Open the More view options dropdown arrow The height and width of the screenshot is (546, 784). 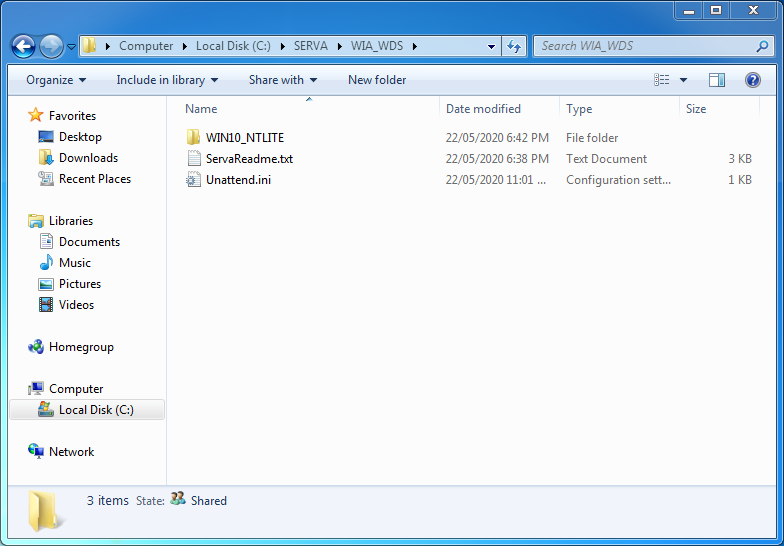pos(683,80)
